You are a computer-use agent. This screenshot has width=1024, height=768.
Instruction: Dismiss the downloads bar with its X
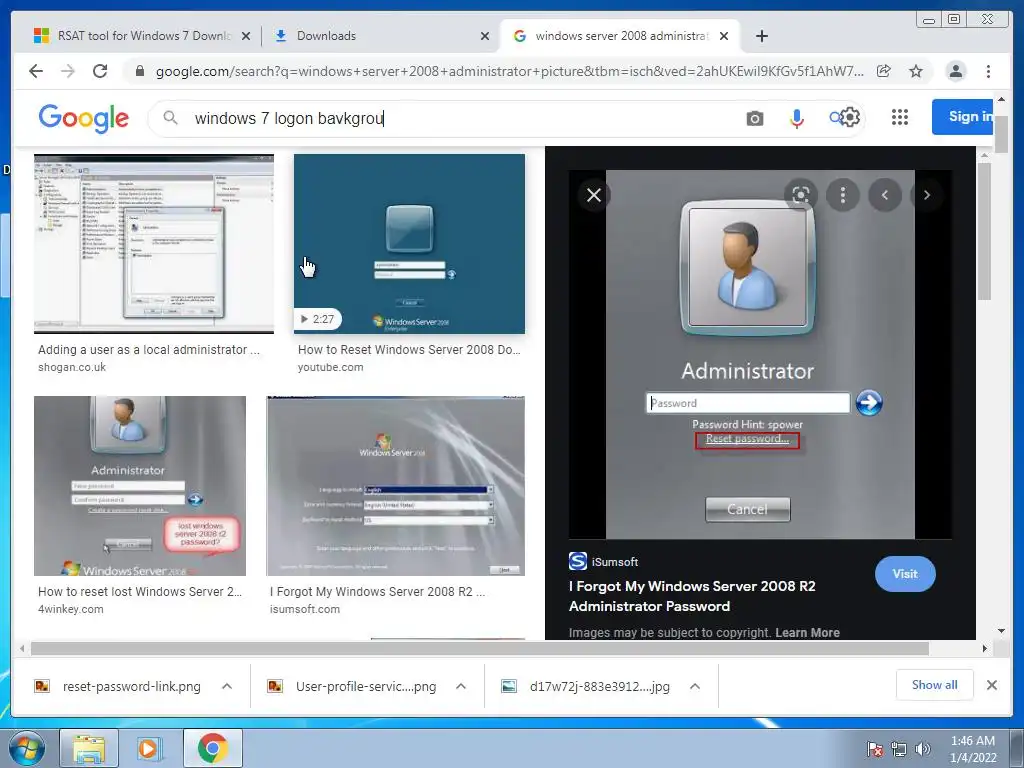(x=991, y=685)
